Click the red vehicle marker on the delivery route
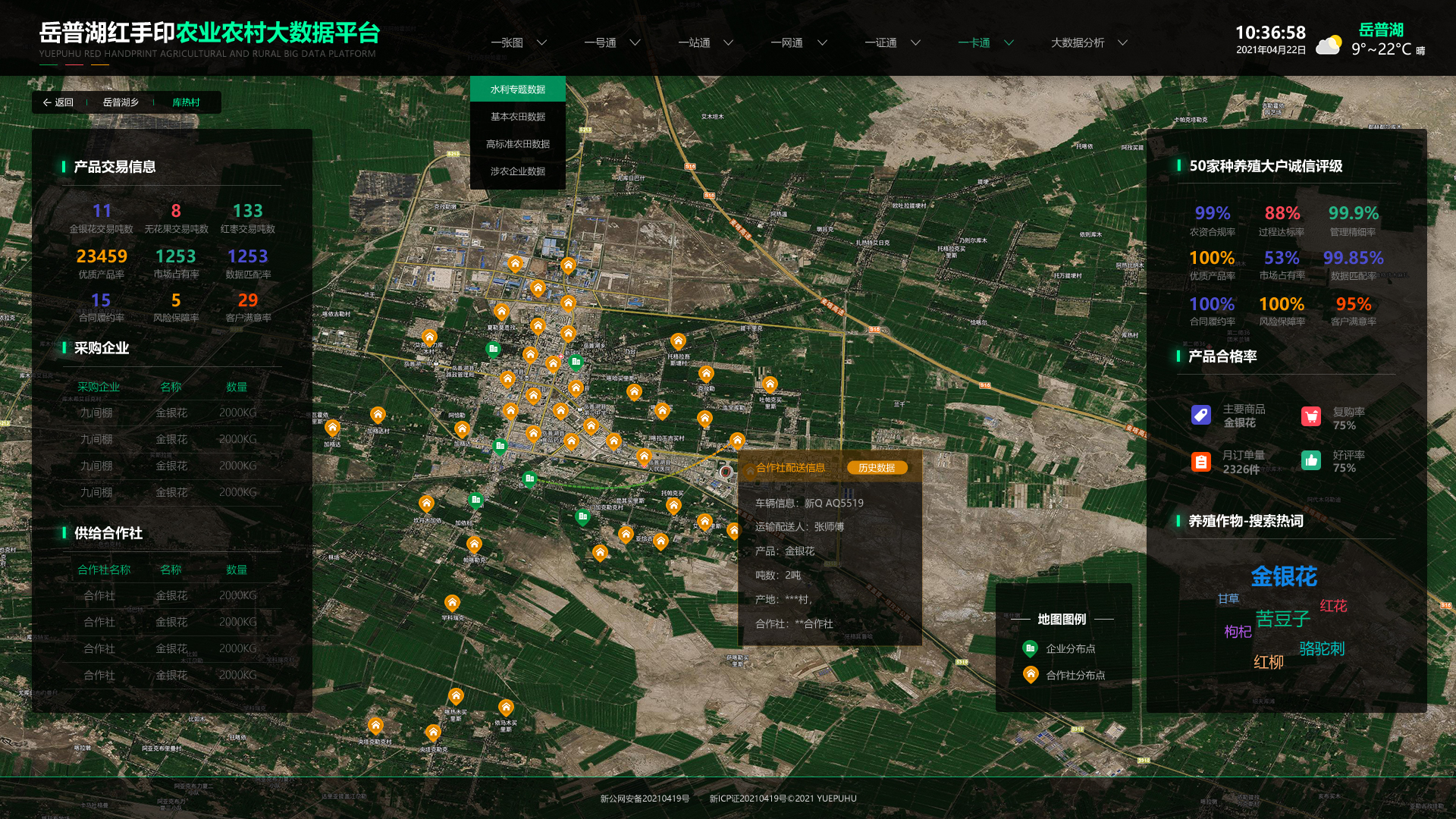This screenshot has height=819, width=1456. click(726, 472)
